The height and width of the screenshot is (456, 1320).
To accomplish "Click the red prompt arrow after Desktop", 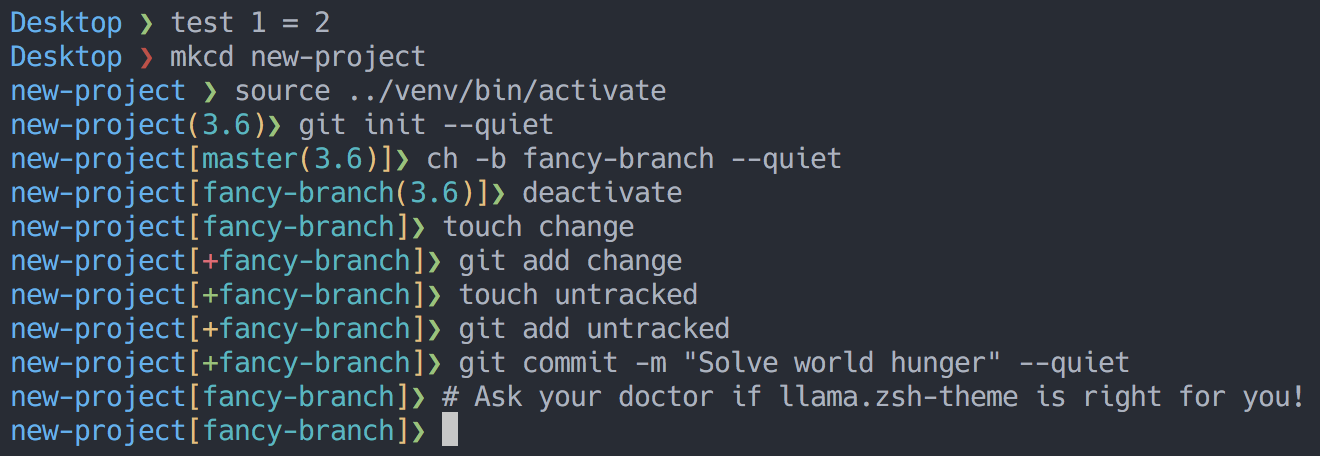I will pyautogui.click(x=147, y=57).
